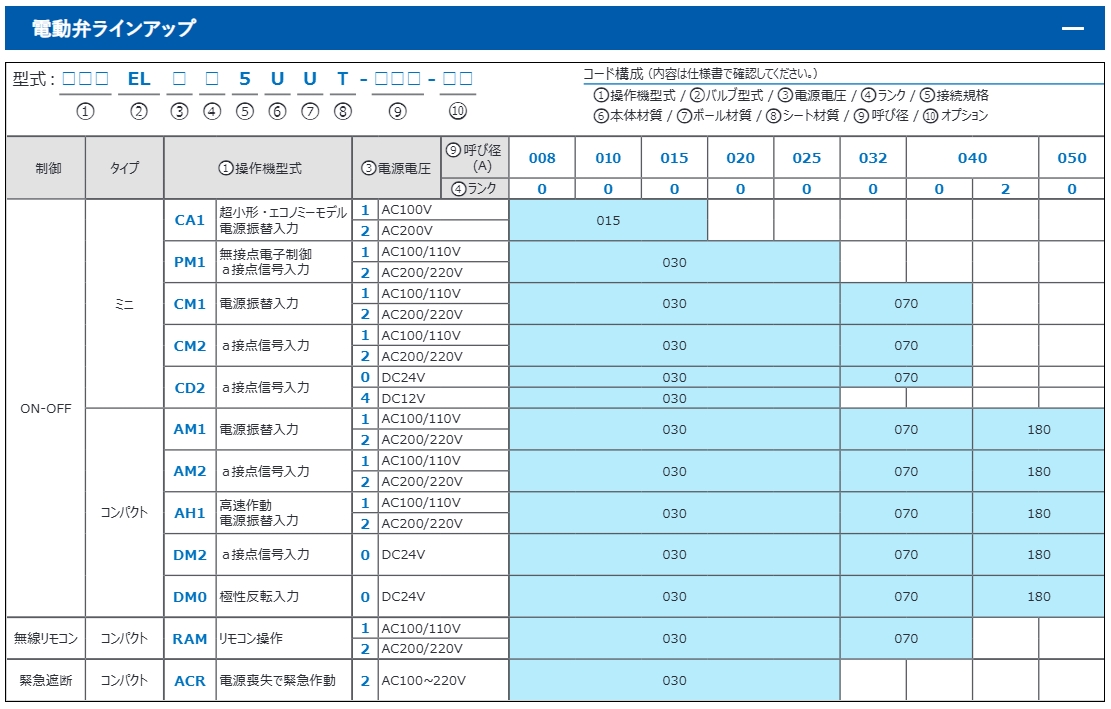Click the 070 blue cell in RAM row

(x=906, y=639)
